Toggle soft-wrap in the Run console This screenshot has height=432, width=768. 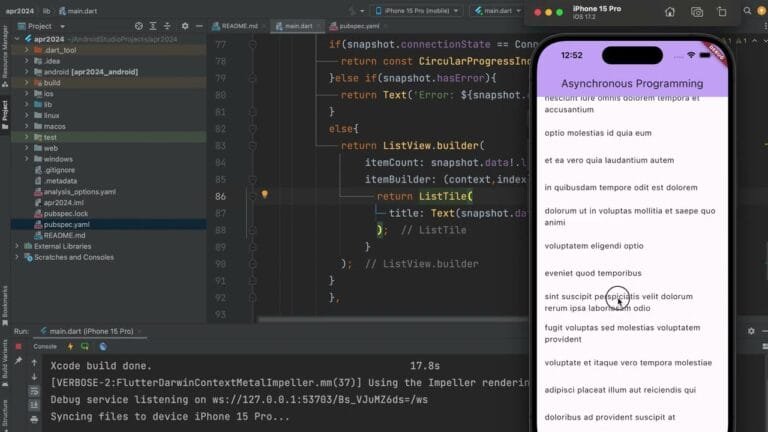(x=34, y=391)
